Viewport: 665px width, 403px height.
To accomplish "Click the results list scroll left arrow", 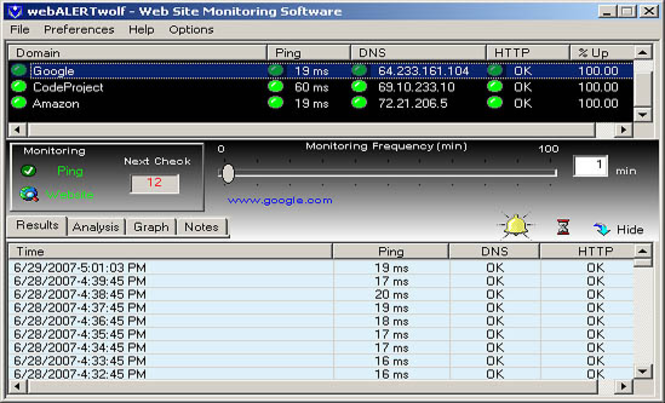I will point(17,386).
